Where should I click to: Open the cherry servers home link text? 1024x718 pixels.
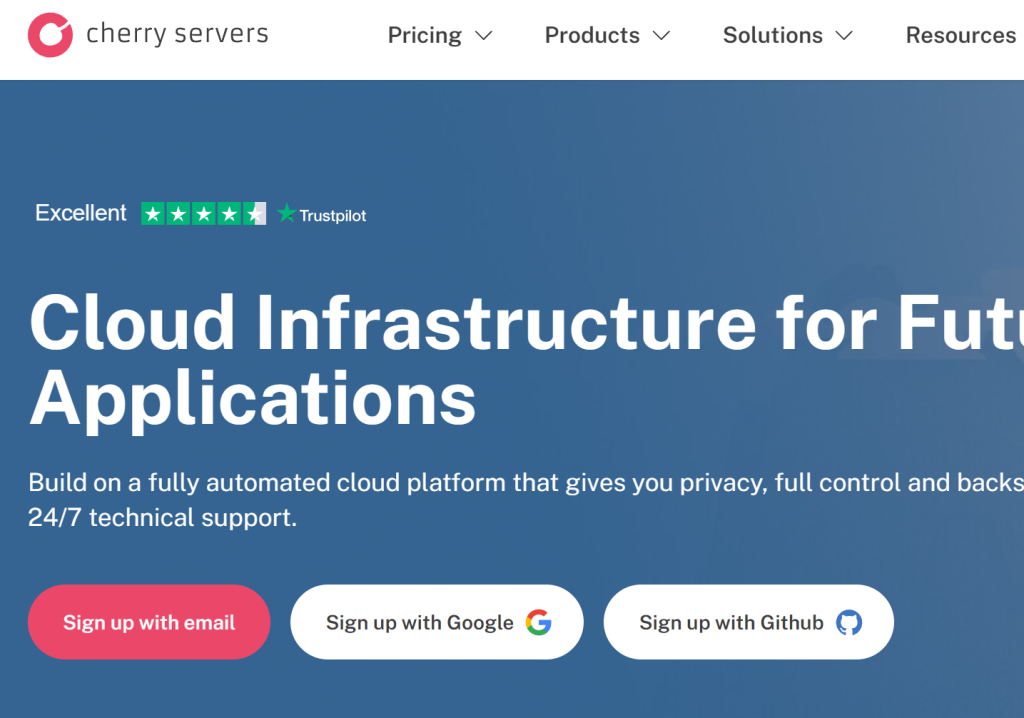[177, 33]
